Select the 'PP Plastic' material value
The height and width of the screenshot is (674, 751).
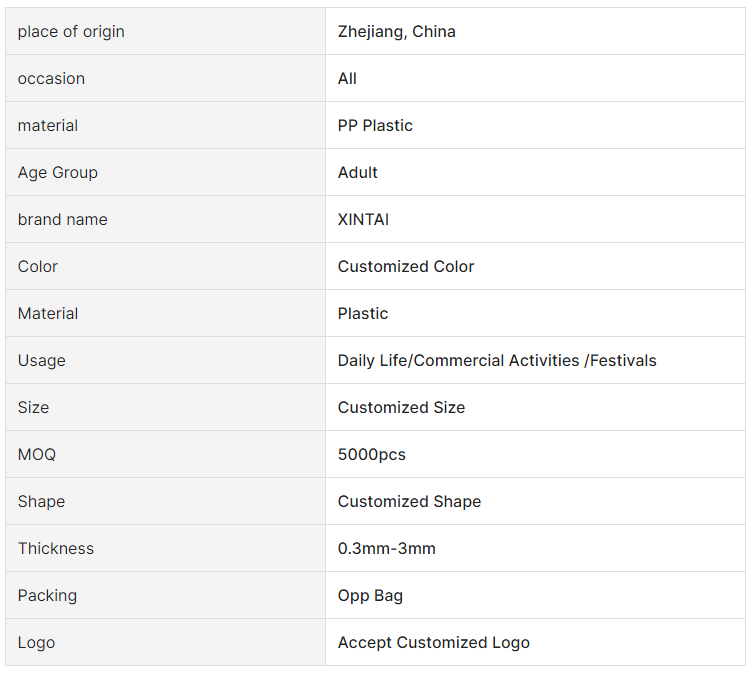(375, 126)
